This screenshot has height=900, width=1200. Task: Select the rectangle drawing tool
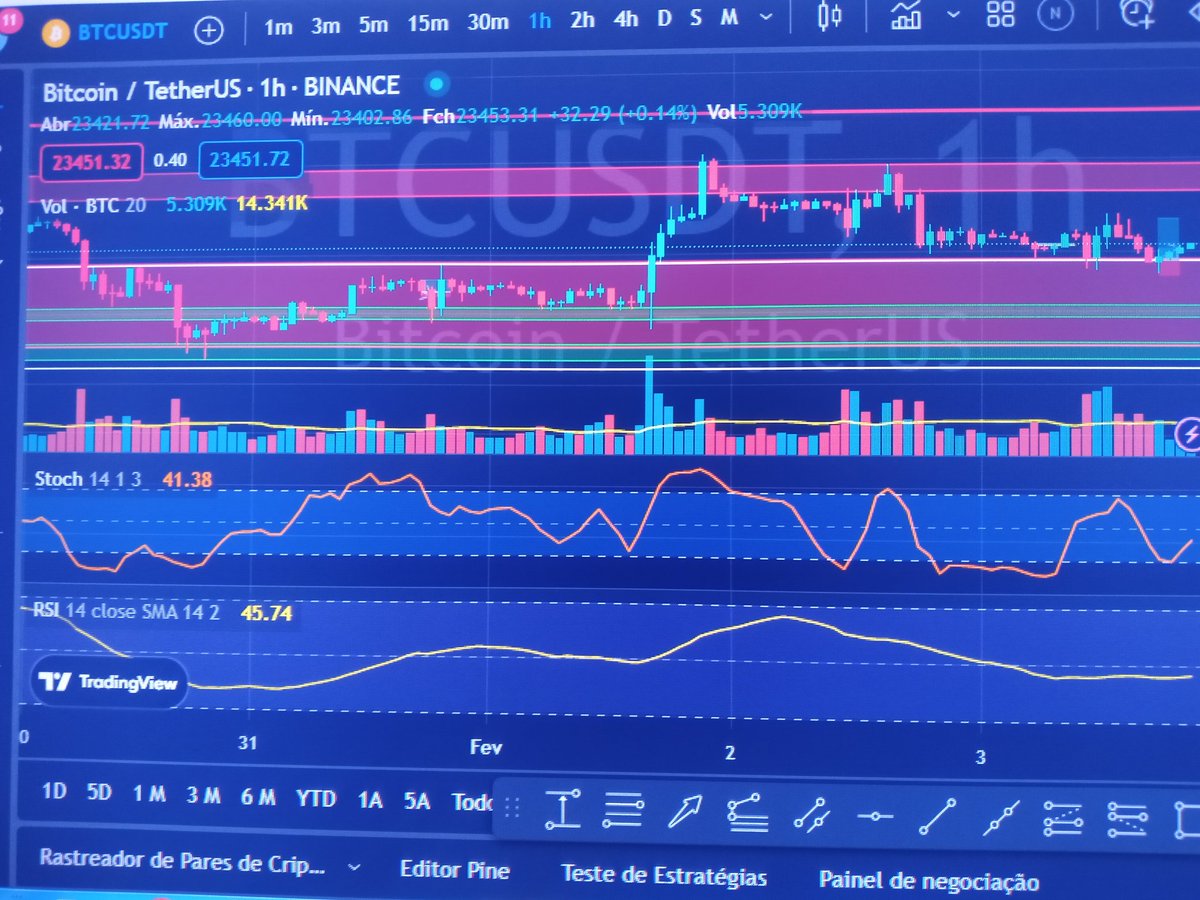(1187, 820)
